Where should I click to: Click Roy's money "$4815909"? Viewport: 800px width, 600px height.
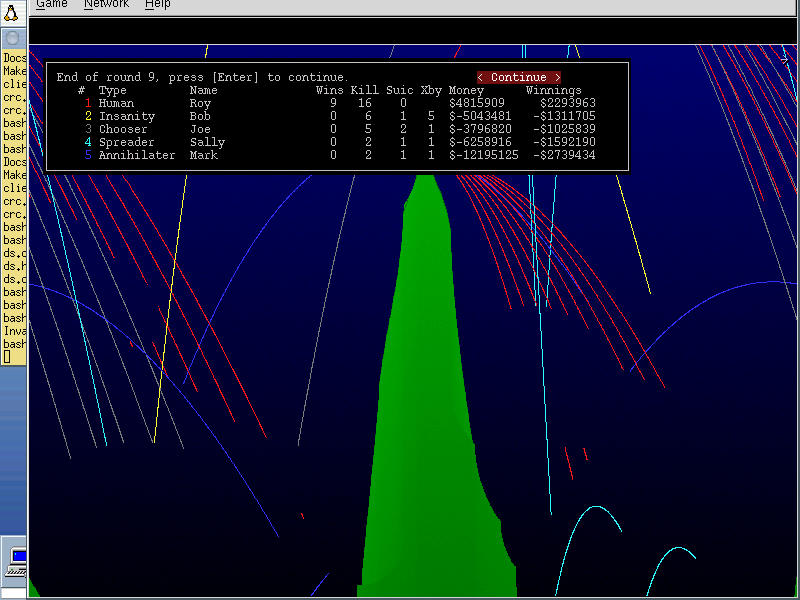[477, 103]
